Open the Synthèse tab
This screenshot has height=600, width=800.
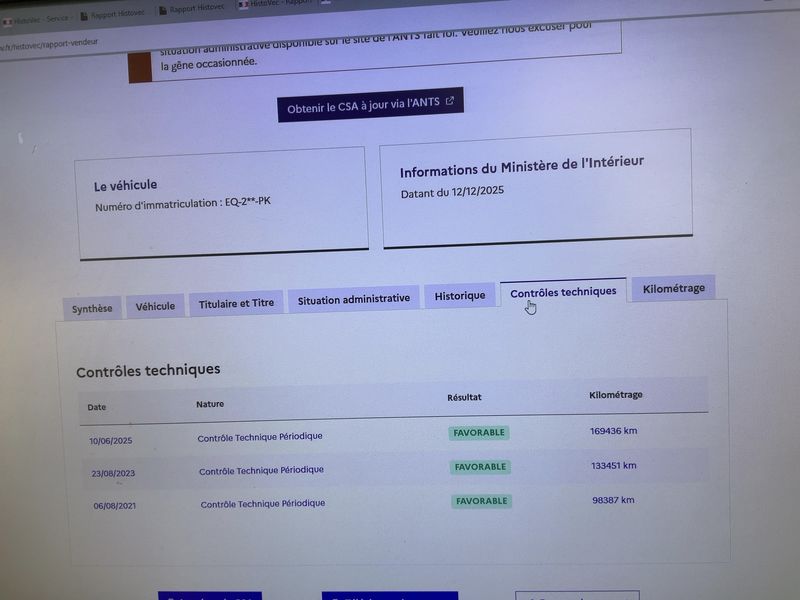[92, 309]
